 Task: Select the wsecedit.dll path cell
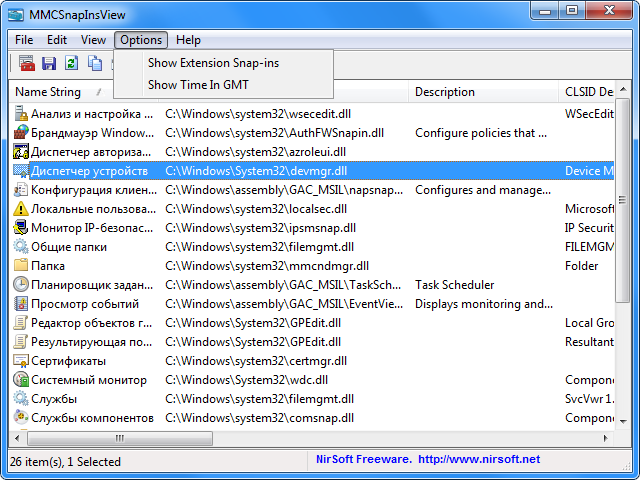tap(258, 114)
